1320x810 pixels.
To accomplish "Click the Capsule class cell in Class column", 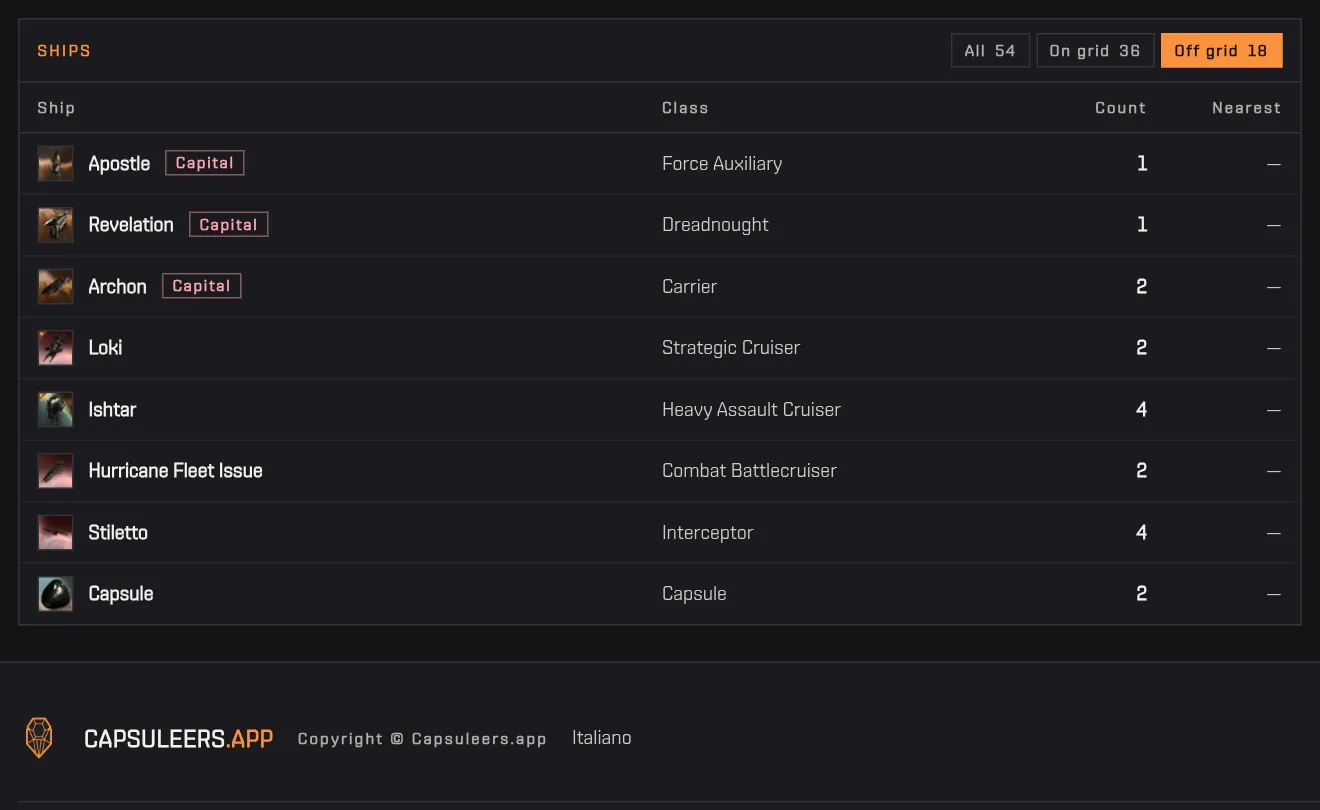I will [x=694, y=594].
